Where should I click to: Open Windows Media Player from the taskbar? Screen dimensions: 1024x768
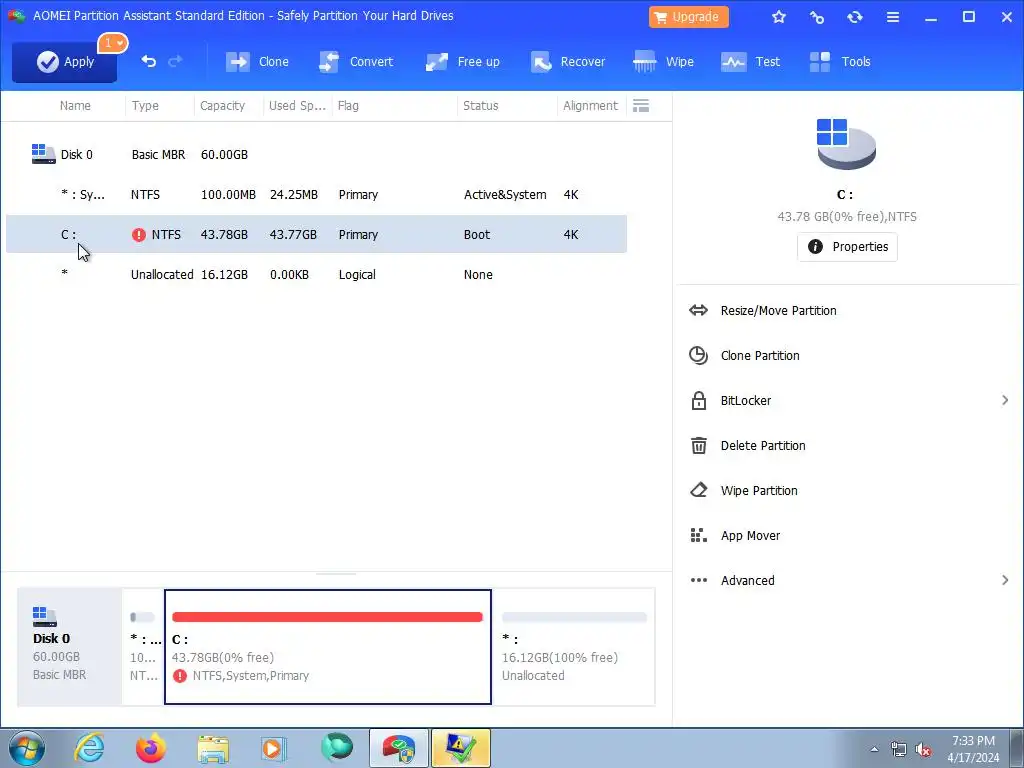274,748
